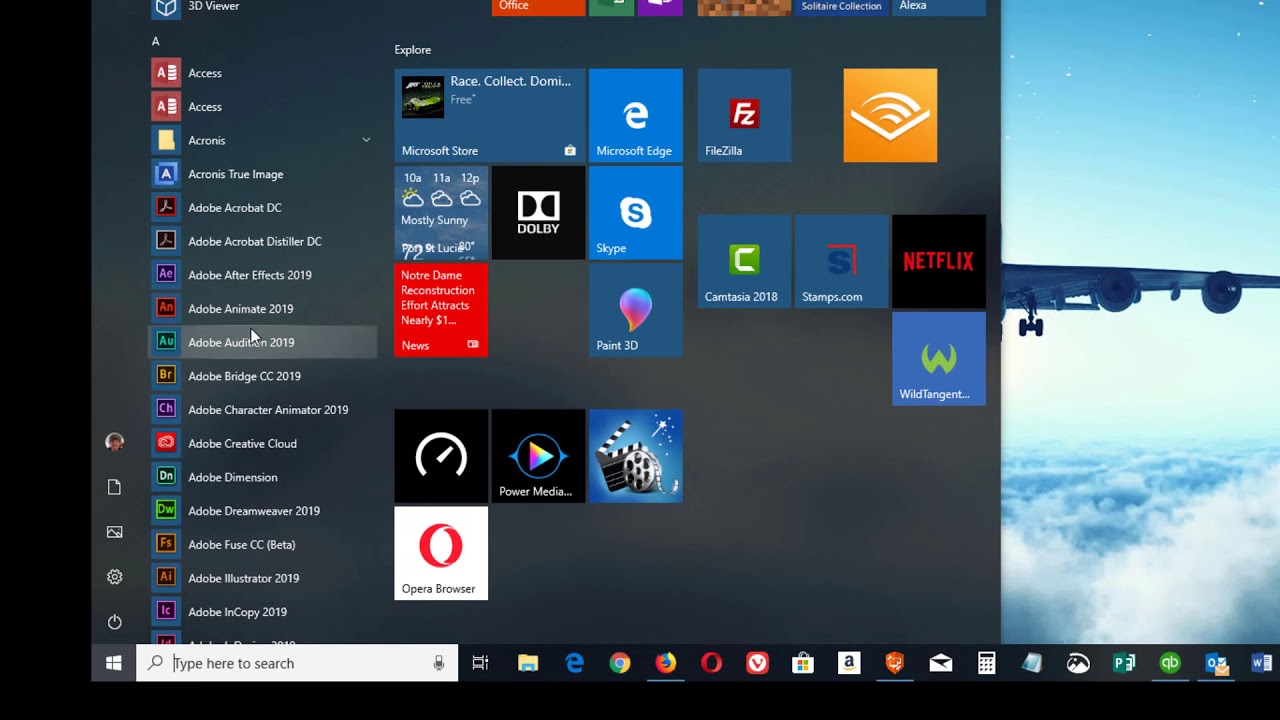Open Microsoft Store from the taskbar
Viewport: 1280px width, 720px height.
(x=803, y=663)
